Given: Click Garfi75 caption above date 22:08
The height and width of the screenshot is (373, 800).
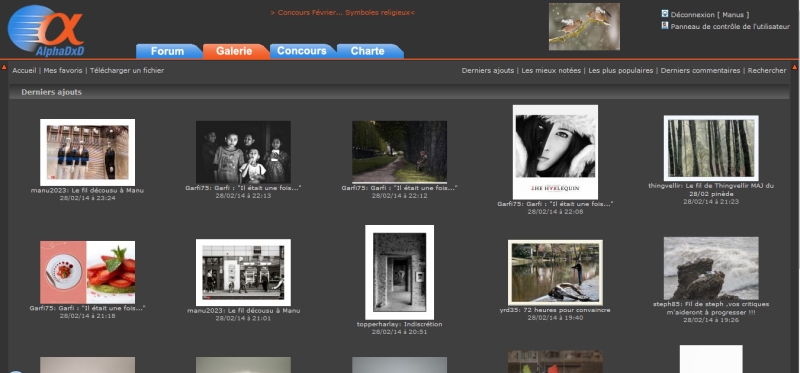Looking at the screenshot, I should (555, 204).
